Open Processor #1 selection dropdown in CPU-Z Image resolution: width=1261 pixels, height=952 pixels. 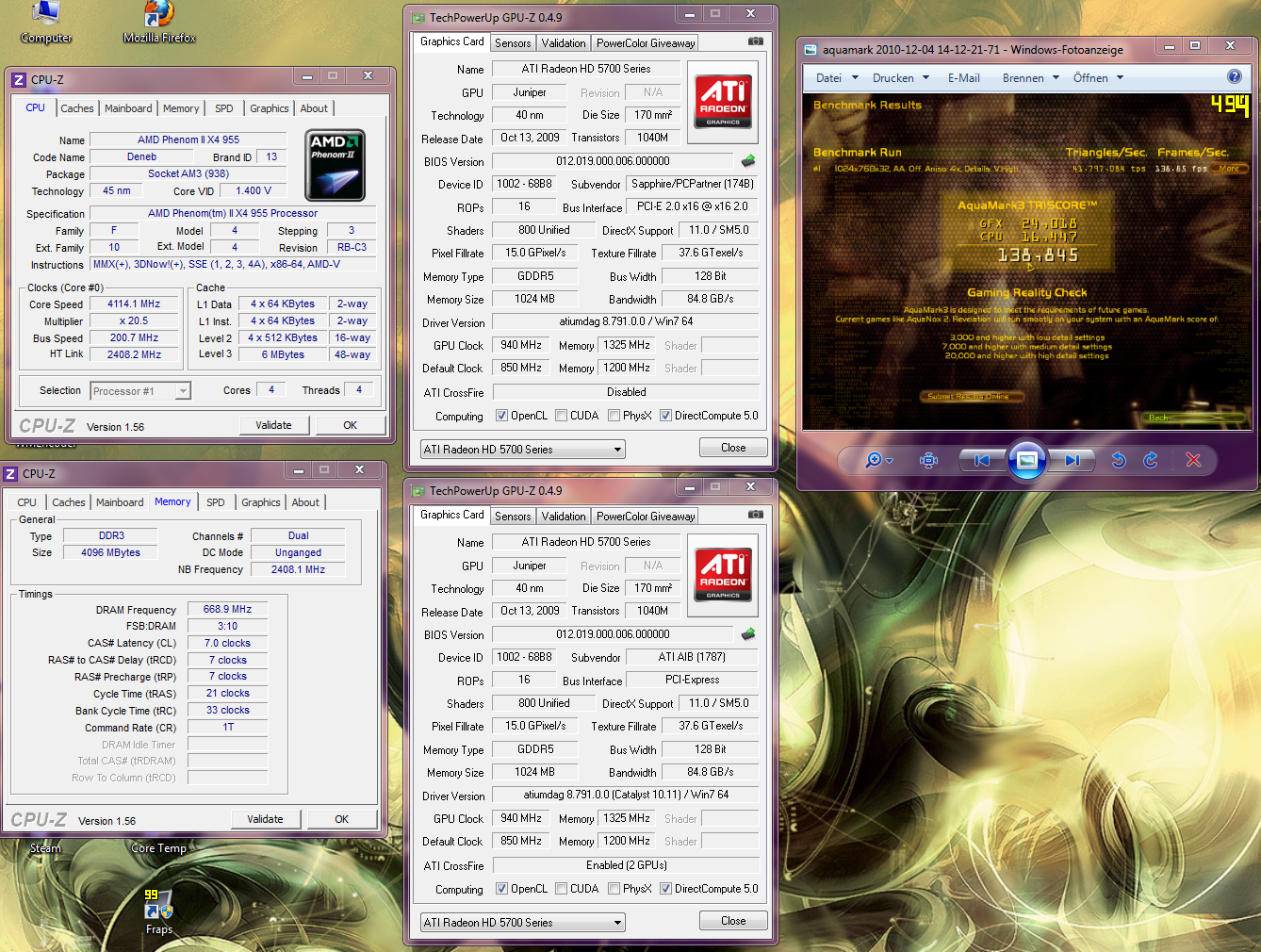[x=140, y=391]
